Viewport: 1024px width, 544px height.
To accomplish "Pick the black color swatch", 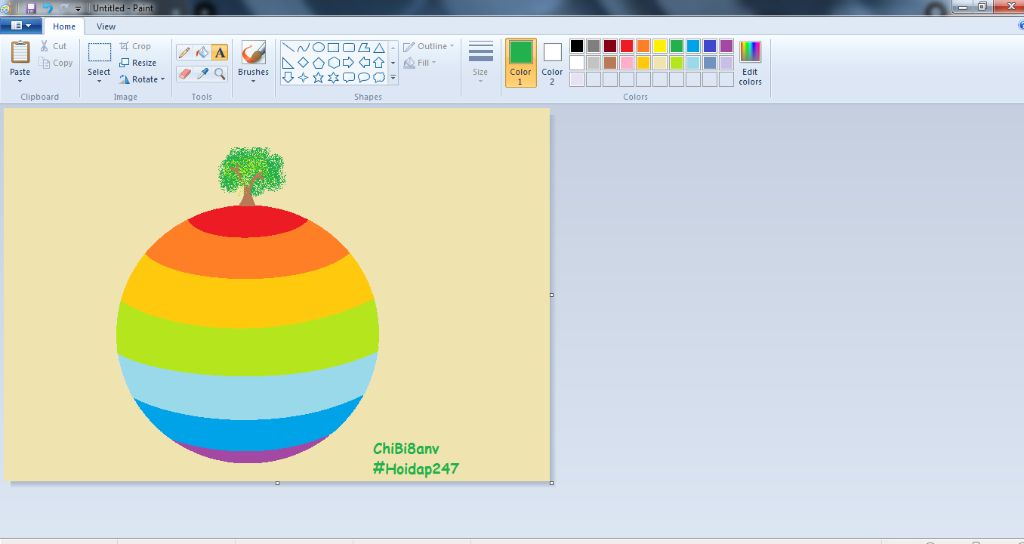I will (x=577, y=46).
